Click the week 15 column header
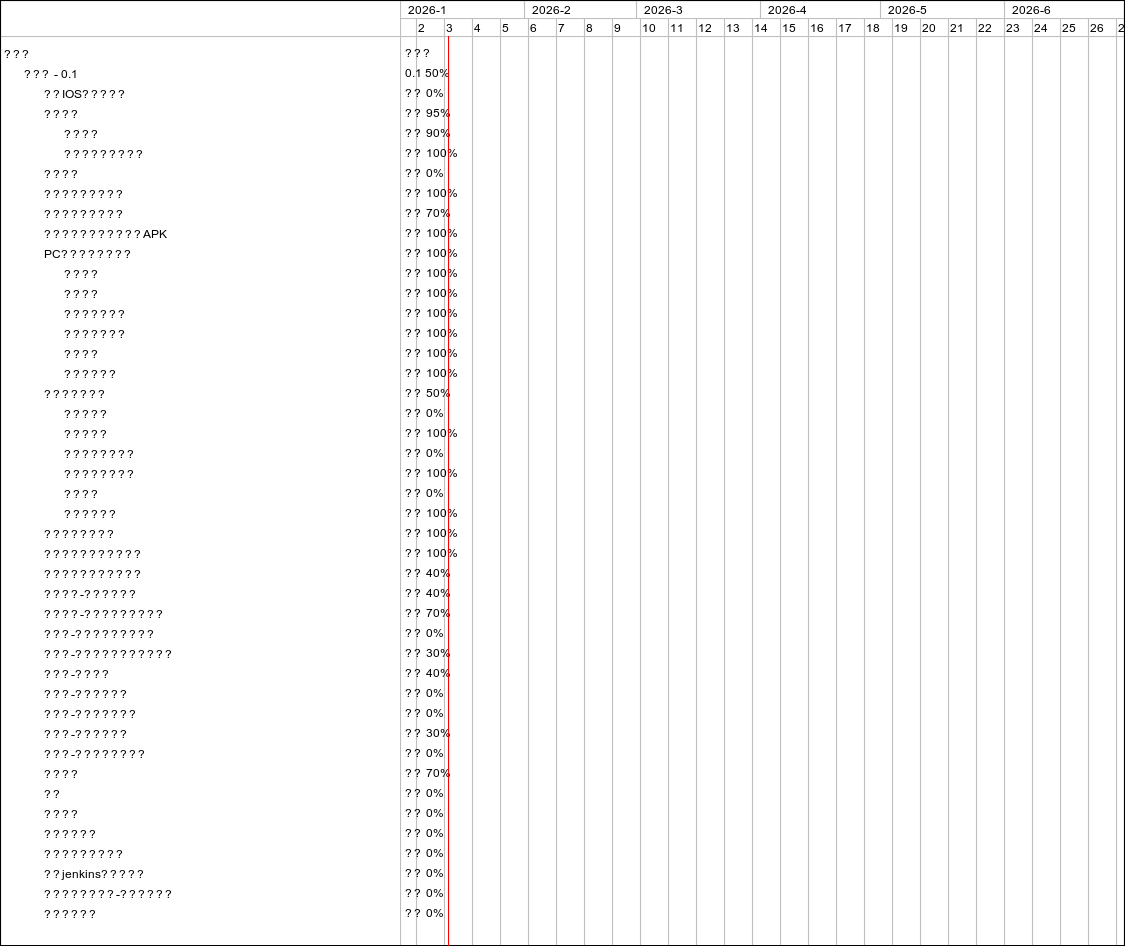The image size is (1125, 946). click(789, 28)
